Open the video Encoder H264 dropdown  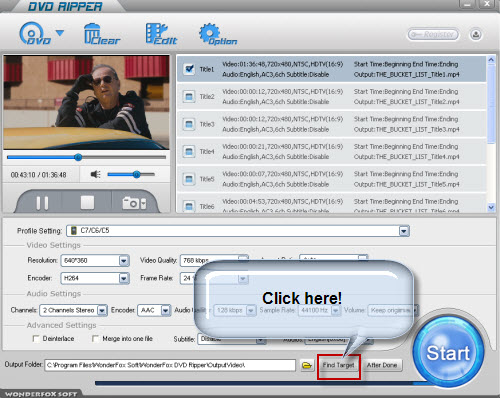point(124,278)
